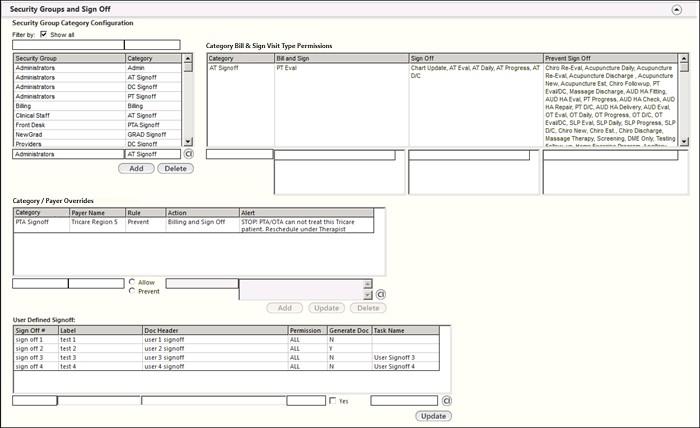
Task: Click Update under User Defined Signoff
Action: (x=433, y=416)
